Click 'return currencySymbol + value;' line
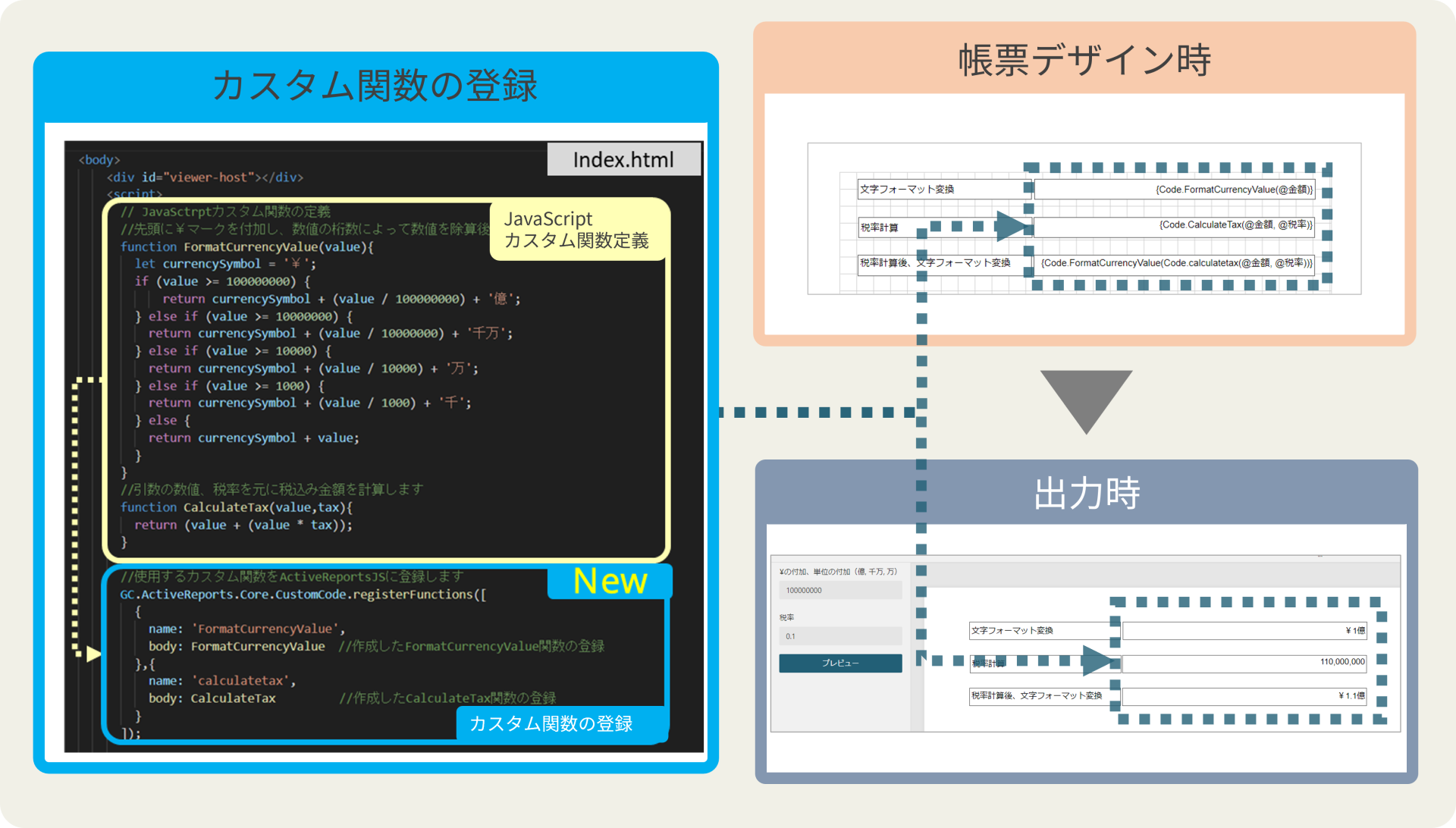This screenshot has width=1456, height=828. pos(253,438)
